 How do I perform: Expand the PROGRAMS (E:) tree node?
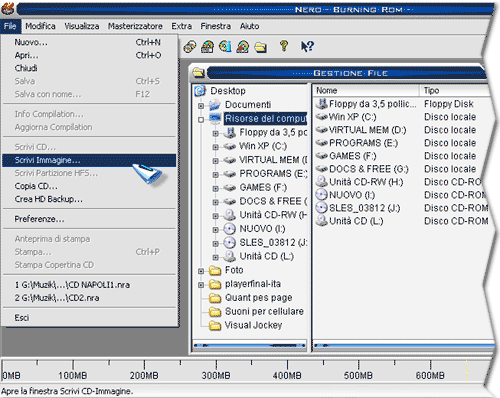point(216,174)
